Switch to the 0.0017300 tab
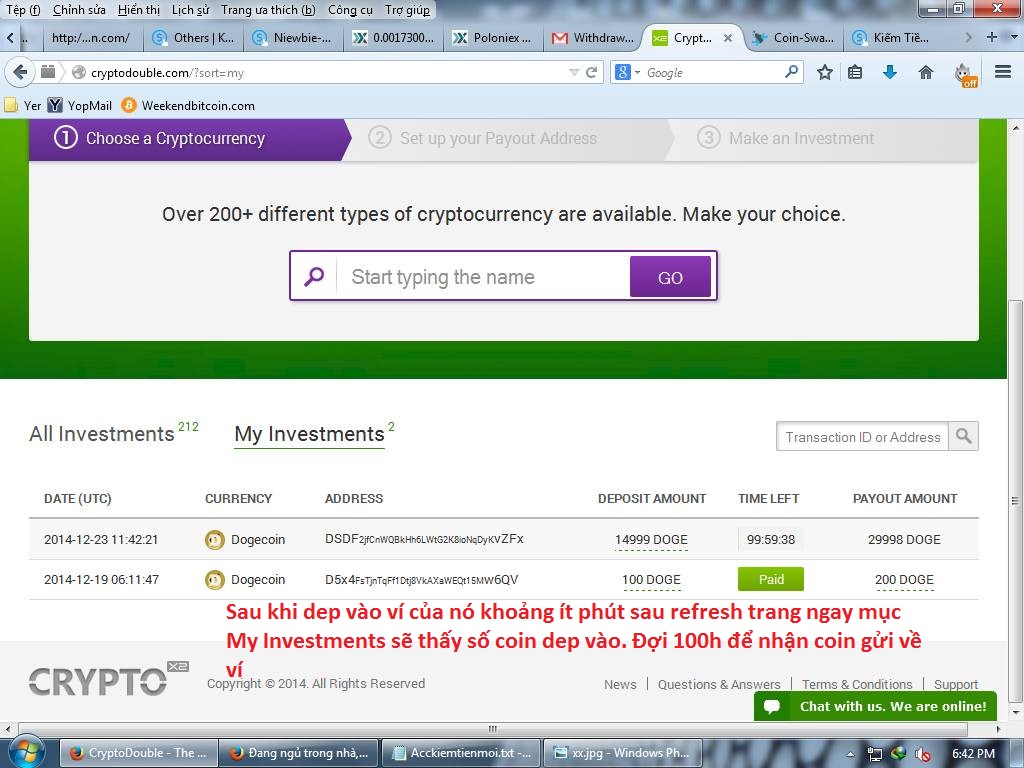 click(393, 38)
